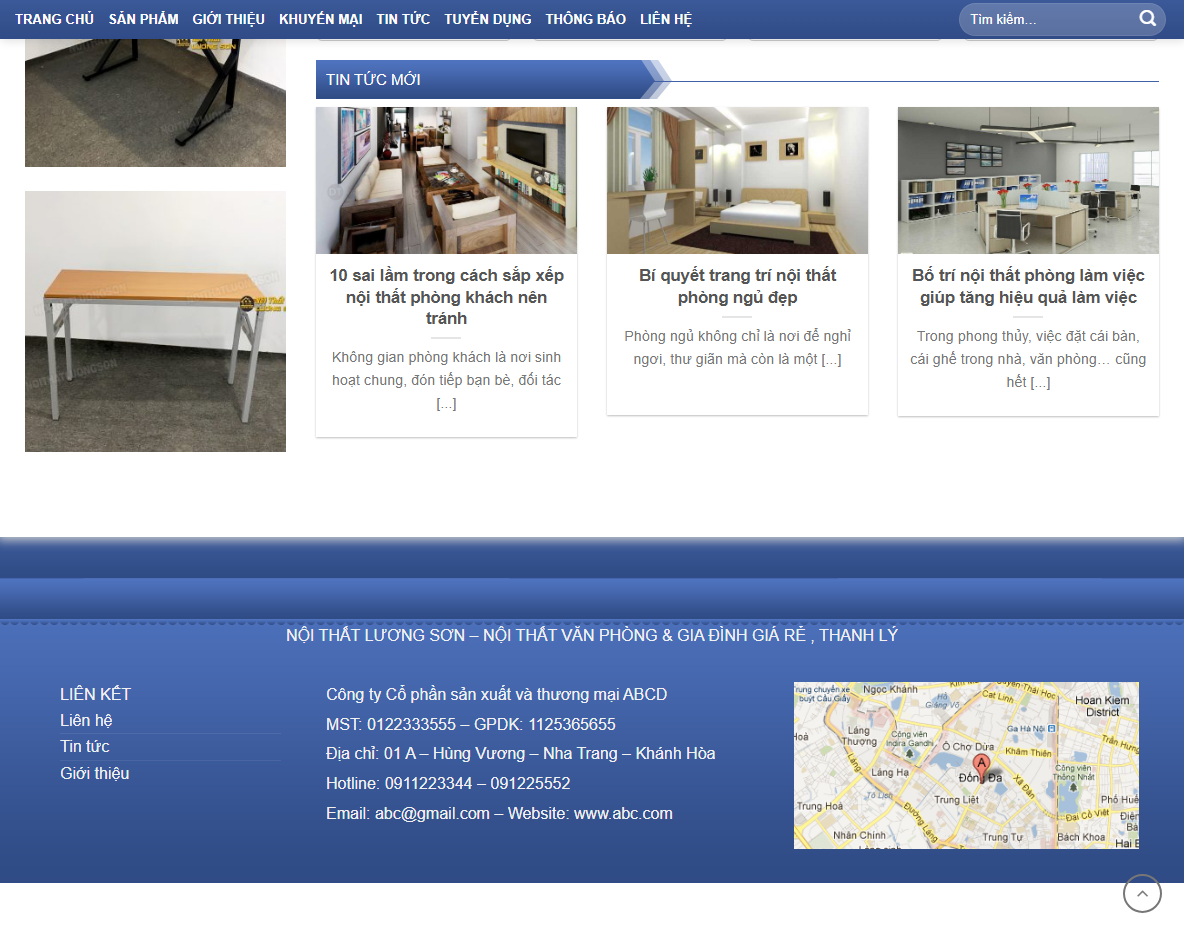The width and height of the screenshot is (1184, 933).
Task: Click the folding table product image
Action: [x=155, y=322]
